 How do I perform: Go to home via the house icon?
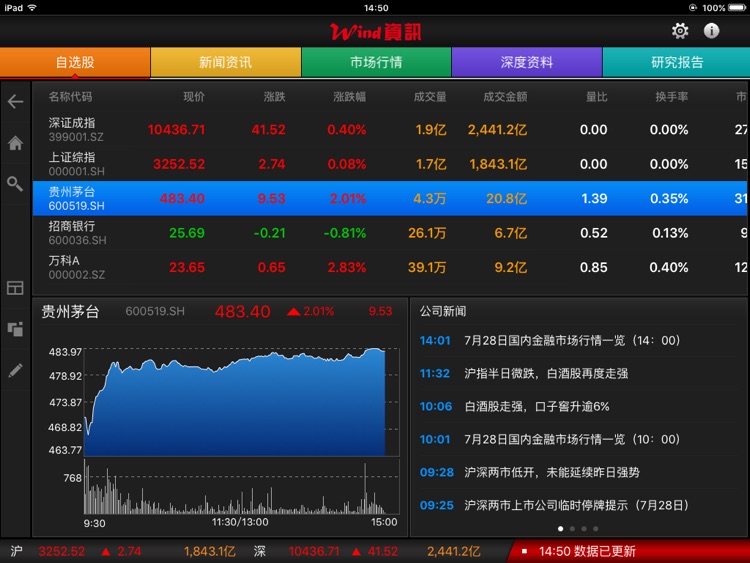click(15, 143)
